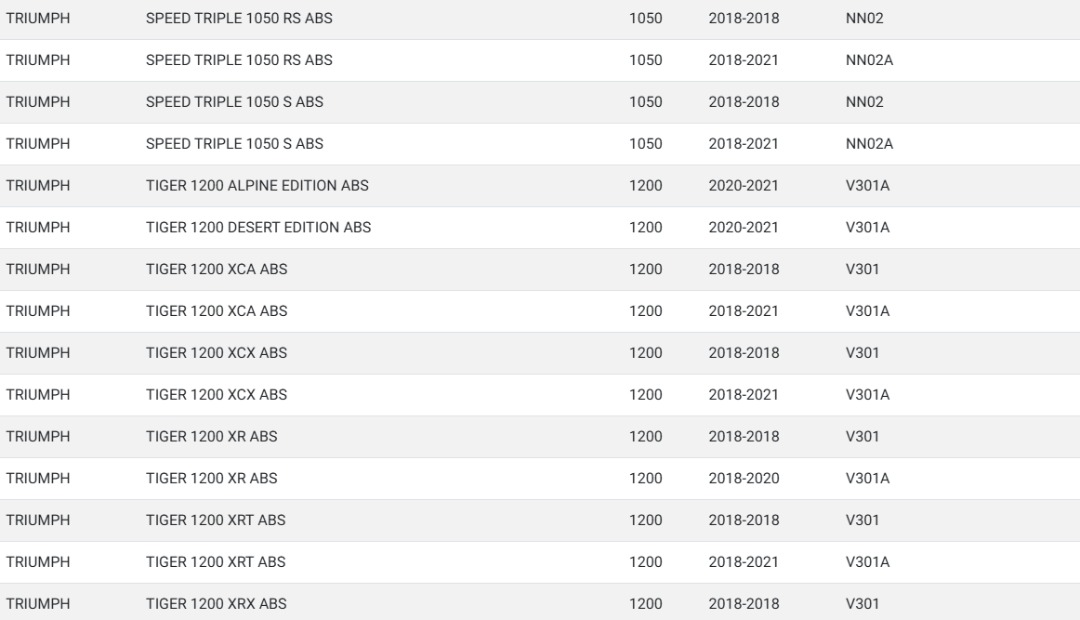The image size is (1080, 620).
Task: Click code V301 in the Tiger XRT row
Action: [862, 520]
